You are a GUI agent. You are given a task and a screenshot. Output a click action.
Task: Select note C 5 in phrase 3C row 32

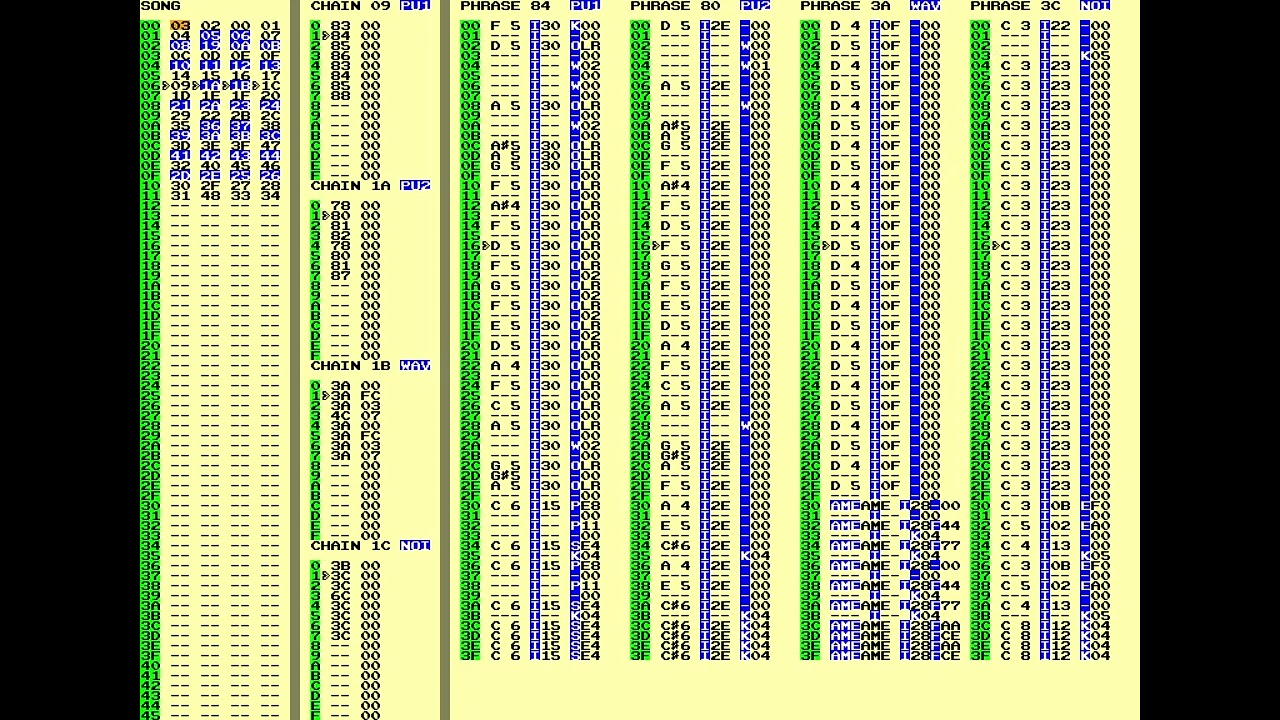(x=1015, y=526)
